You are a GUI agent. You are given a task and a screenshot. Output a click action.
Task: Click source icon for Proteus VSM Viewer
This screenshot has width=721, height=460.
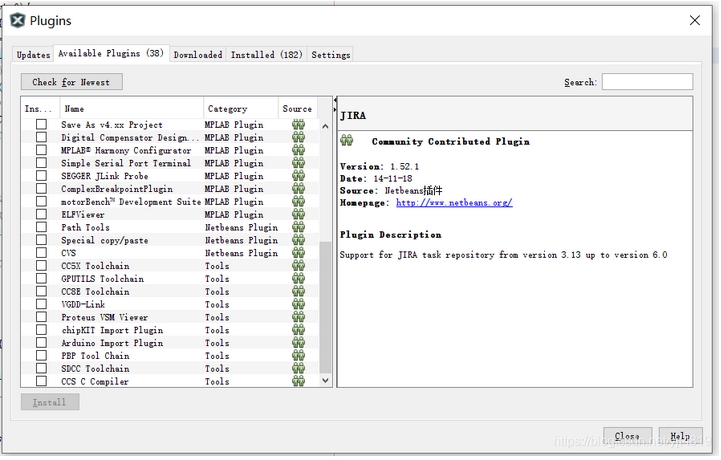298,317
